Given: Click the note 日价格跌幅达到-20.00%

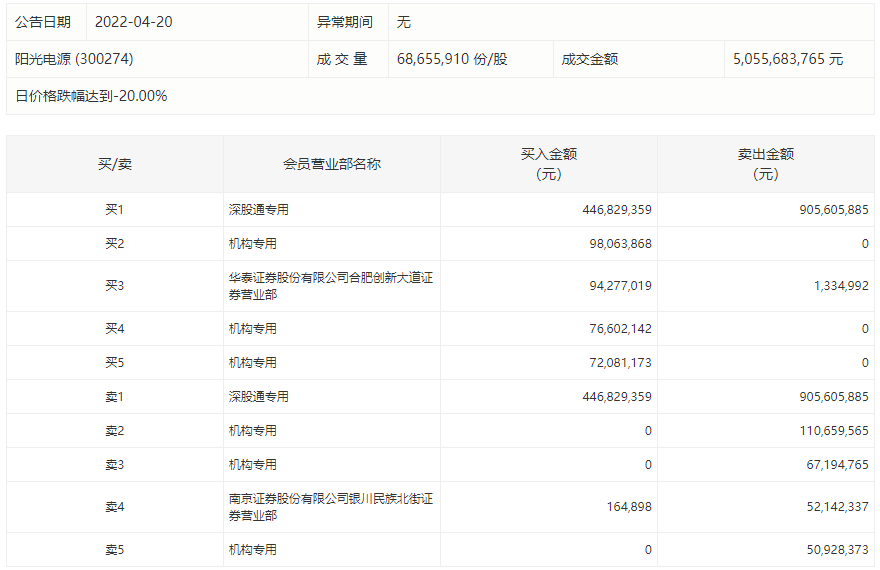Looking at the screenshot, I should coord(91,96).
